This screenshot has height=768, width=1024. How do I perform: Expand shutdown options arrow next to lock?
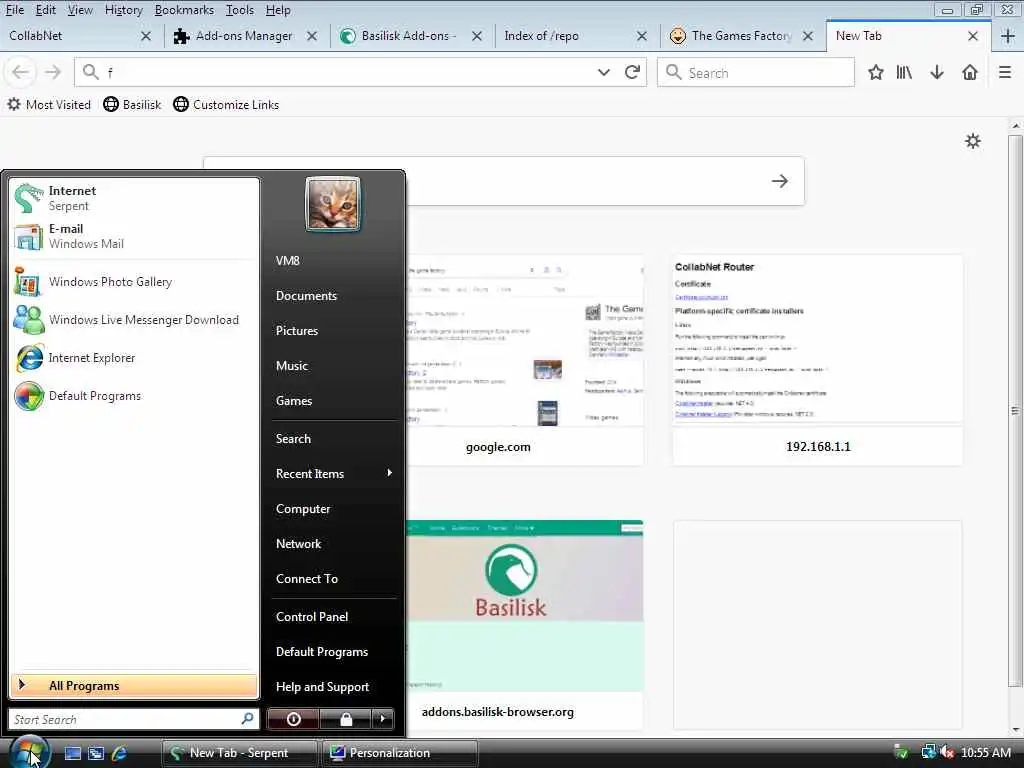(x=383, y=719)
